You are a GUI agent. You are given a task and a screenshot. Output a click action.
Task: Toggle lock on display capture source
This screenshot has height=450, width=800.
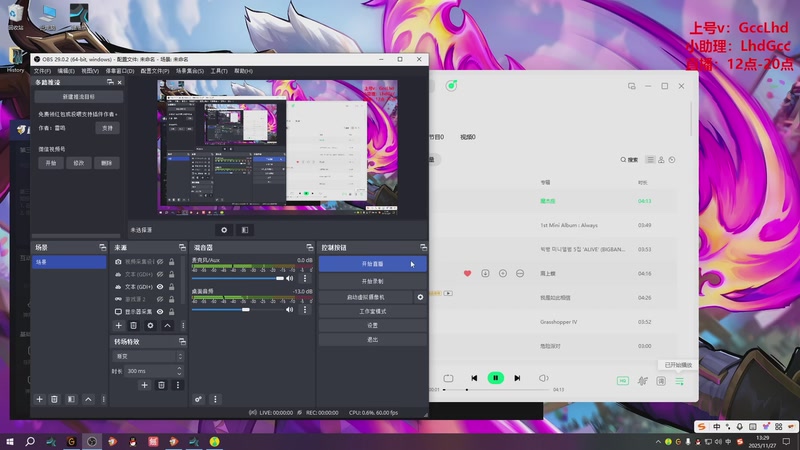click(x=172, y=312)
